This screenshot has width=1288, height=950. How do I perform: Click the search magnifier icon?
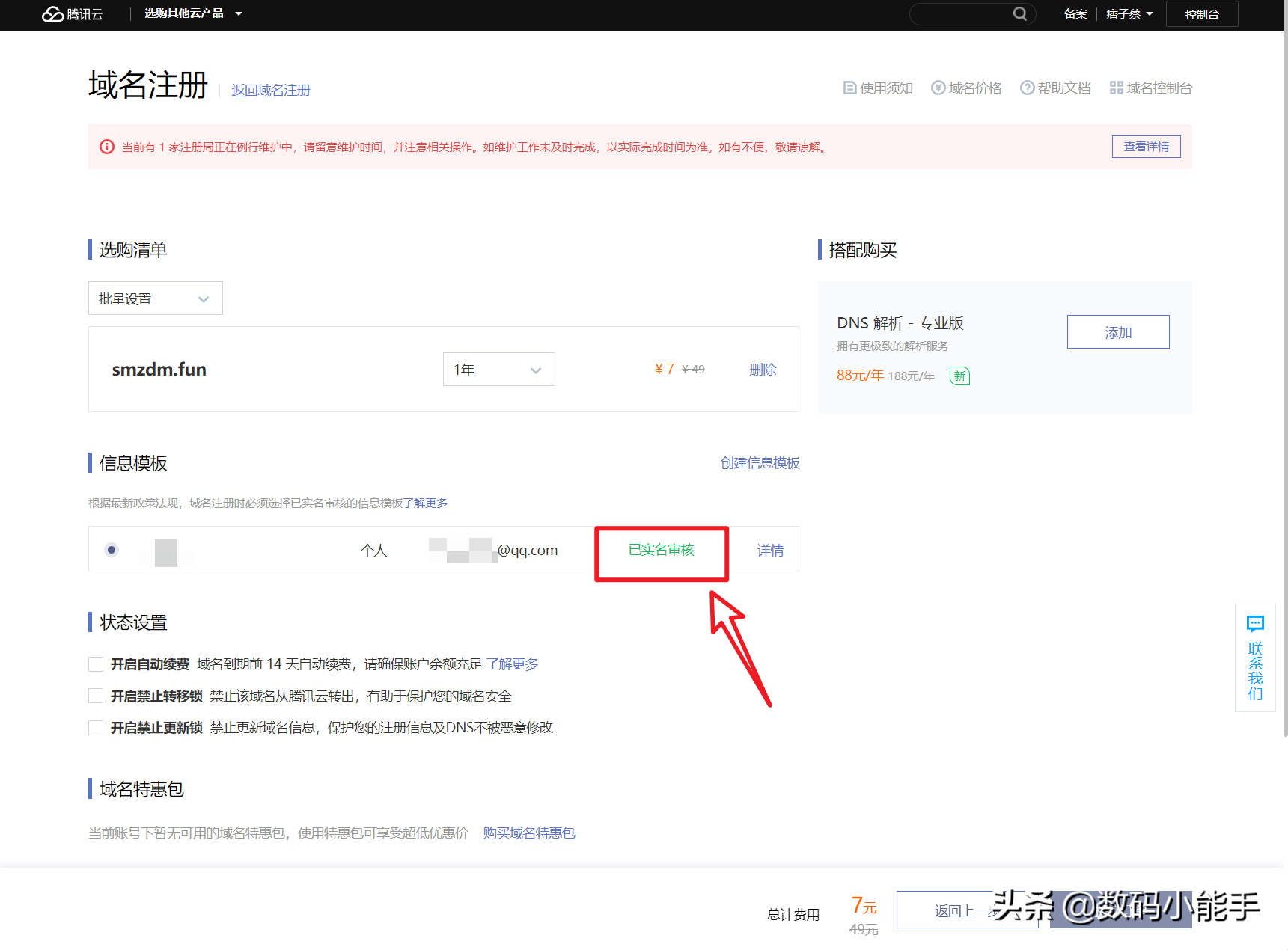click(x=1020, y=13)
